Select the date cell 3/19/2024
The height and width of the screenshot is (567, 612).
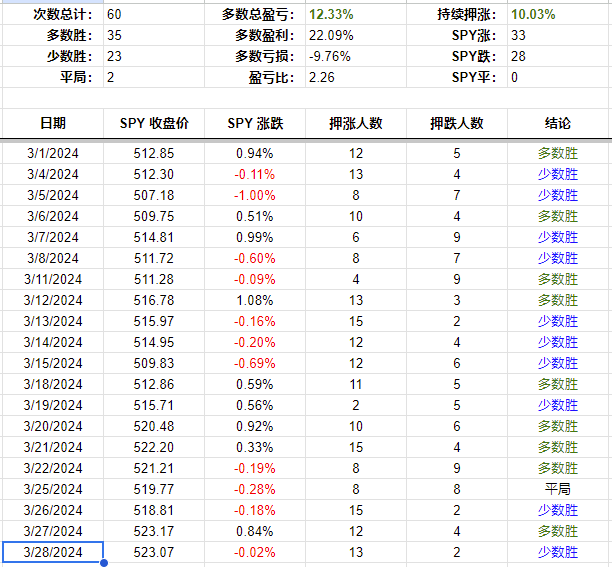click(x=53, y=405)
